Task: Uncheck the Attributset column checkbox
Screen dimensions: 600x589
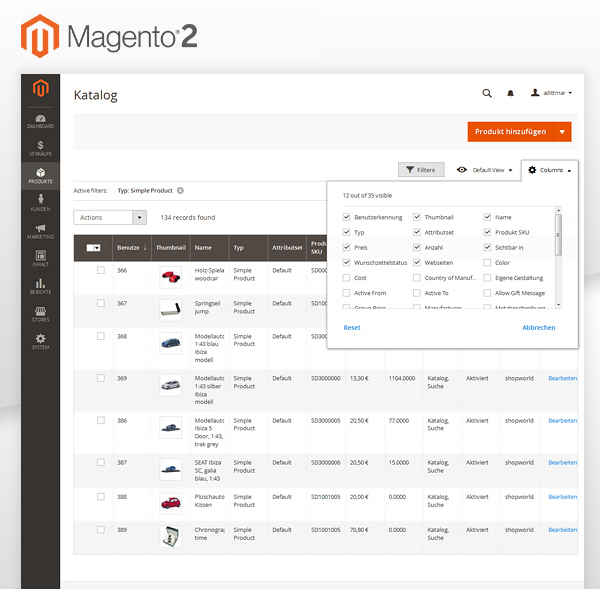Action: click(x=417, y=232)
